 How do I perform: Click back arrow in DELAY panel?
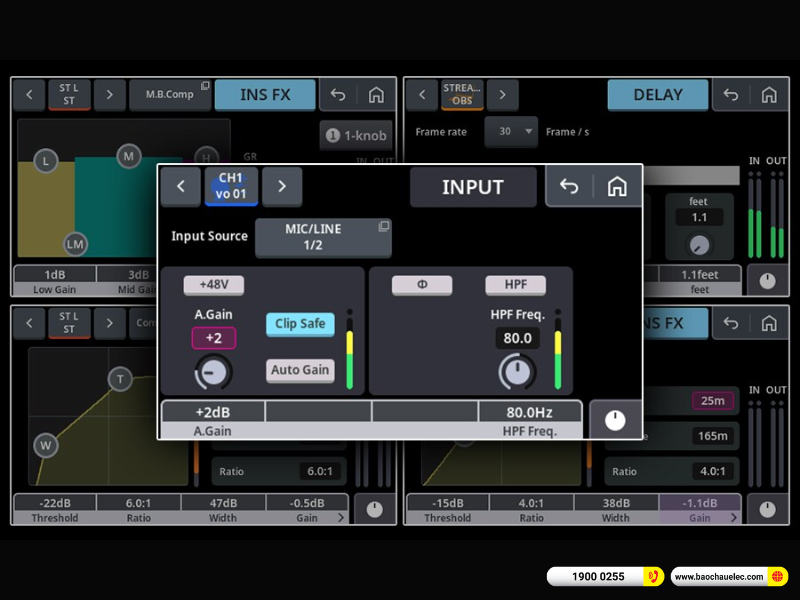tap(731, 95)
